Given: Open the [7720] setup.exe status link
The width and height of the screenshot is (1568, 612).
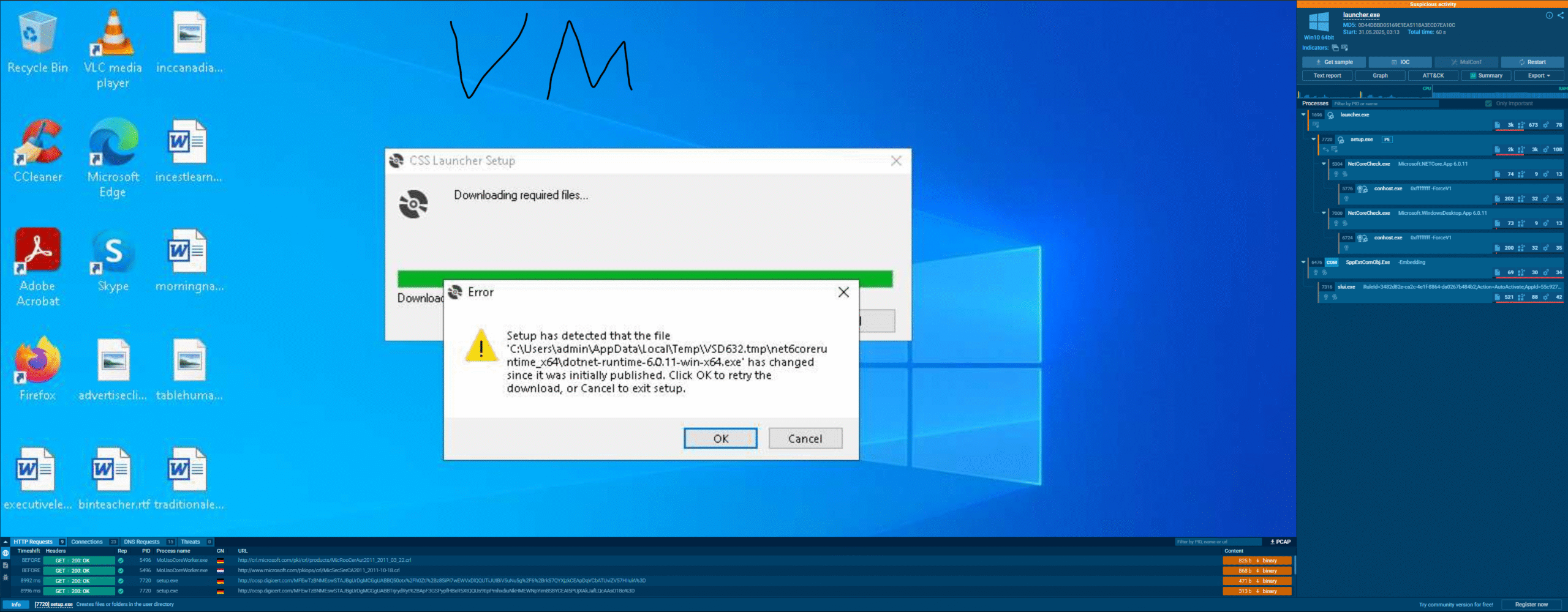Looking at the screenshot, I should tap(53, 605).
